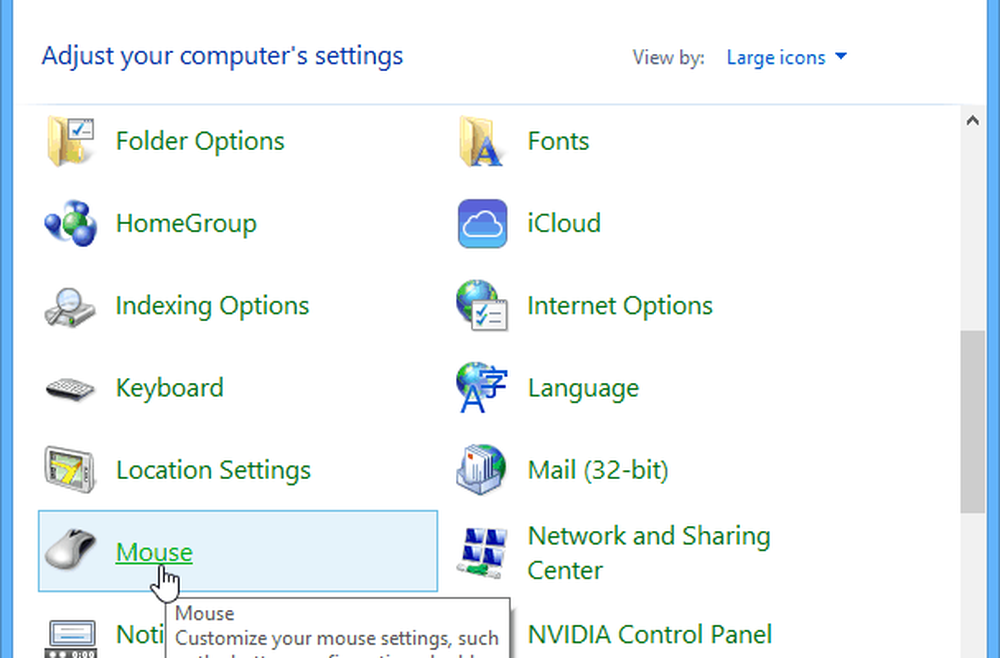Image resolution: width=1000 pixels, height=658 pixels.
Task: Click the vertical scrollbar thumb
Action: 972,420
